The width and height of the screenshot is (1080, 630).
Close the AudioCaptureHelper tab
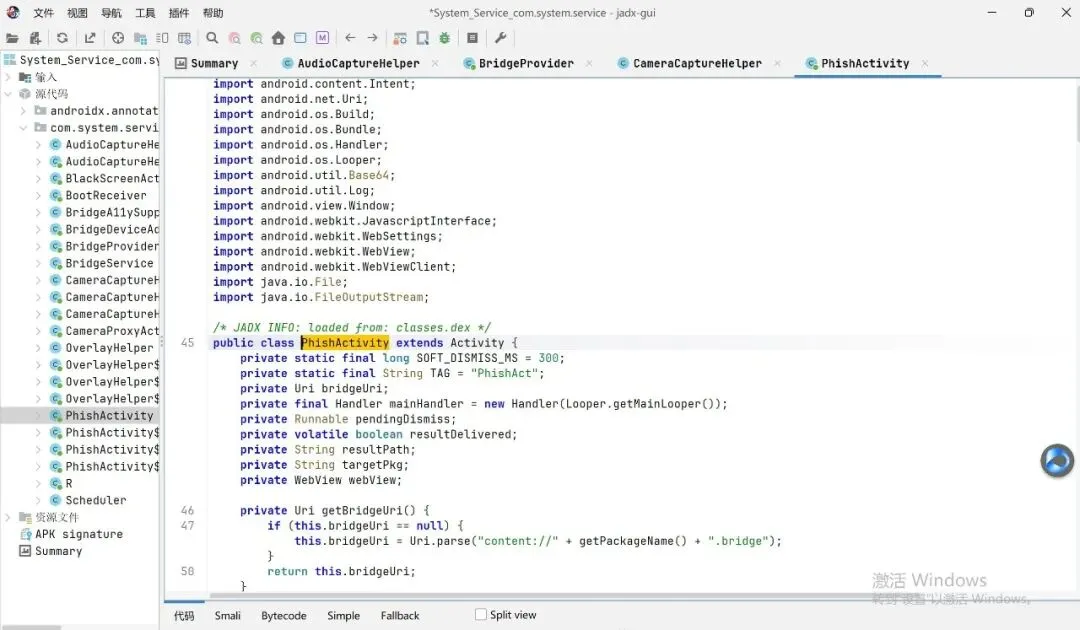pos(435,63)
